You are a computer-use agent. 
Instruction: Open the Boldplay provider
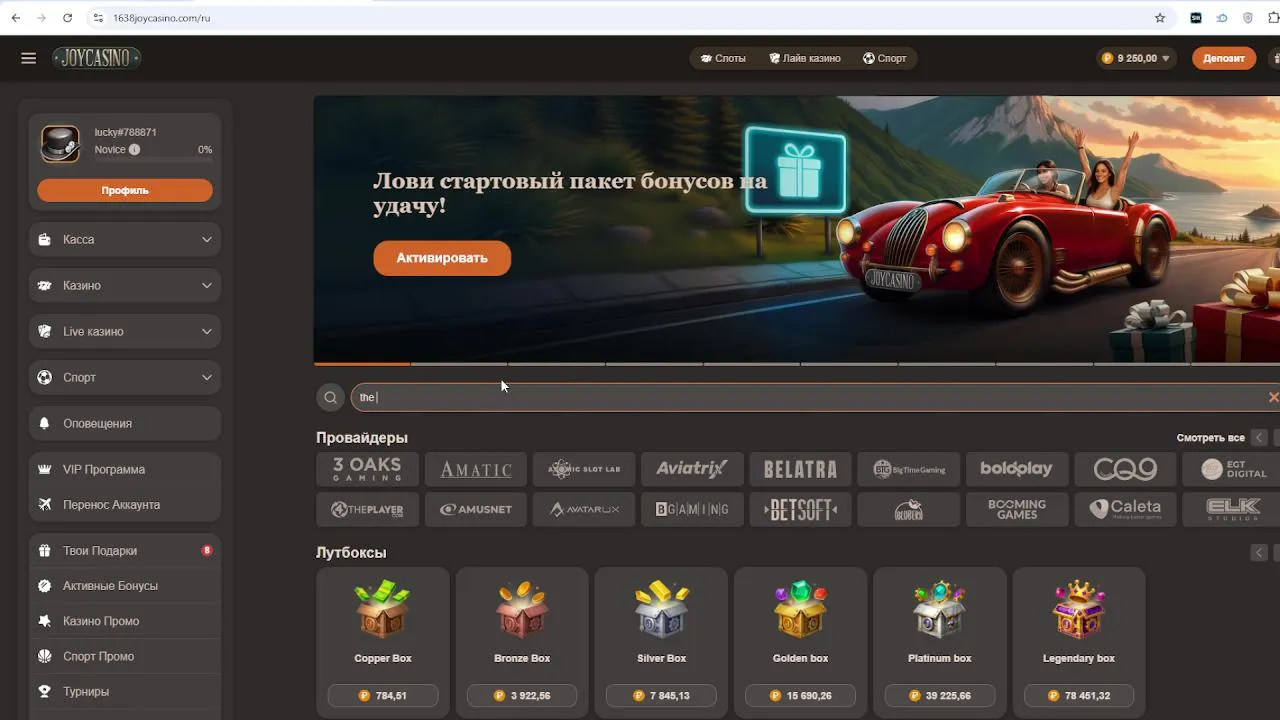1017,469
